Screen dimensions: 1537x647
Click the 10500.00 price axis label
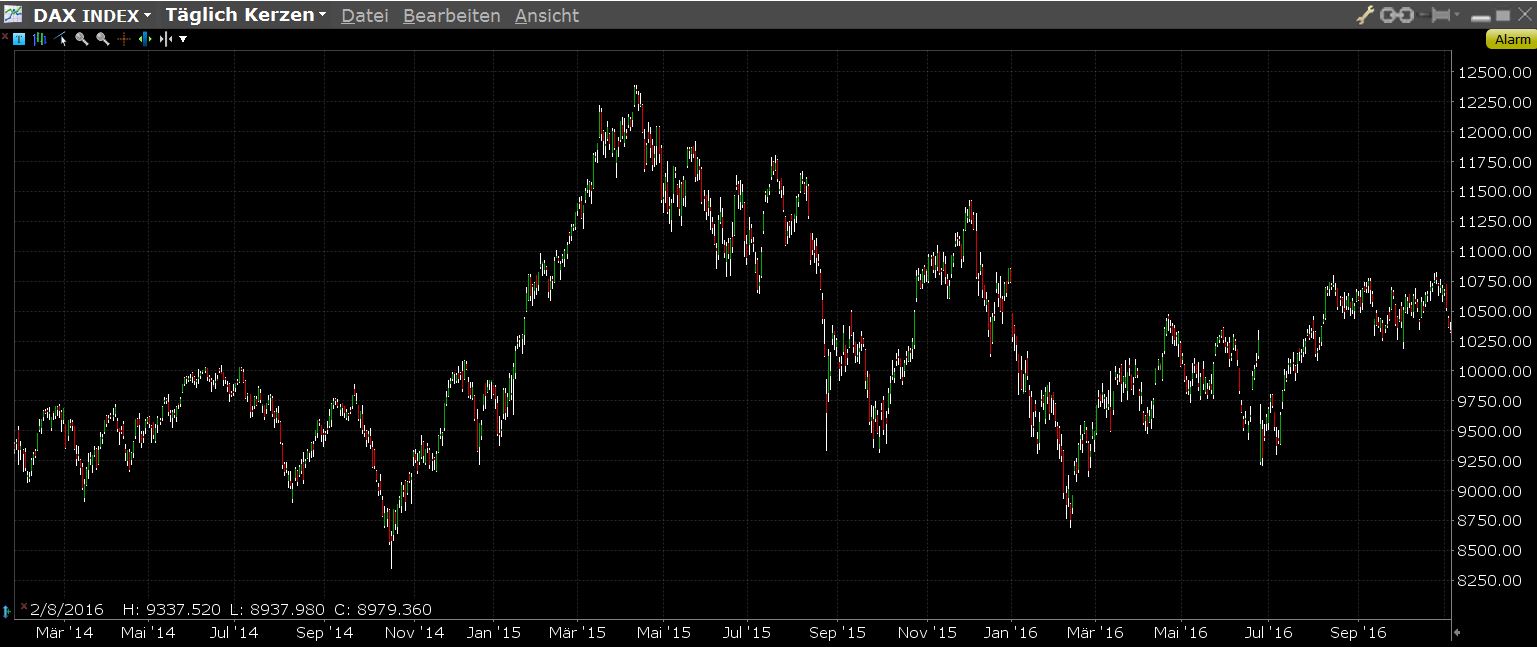coord(1495,312)
